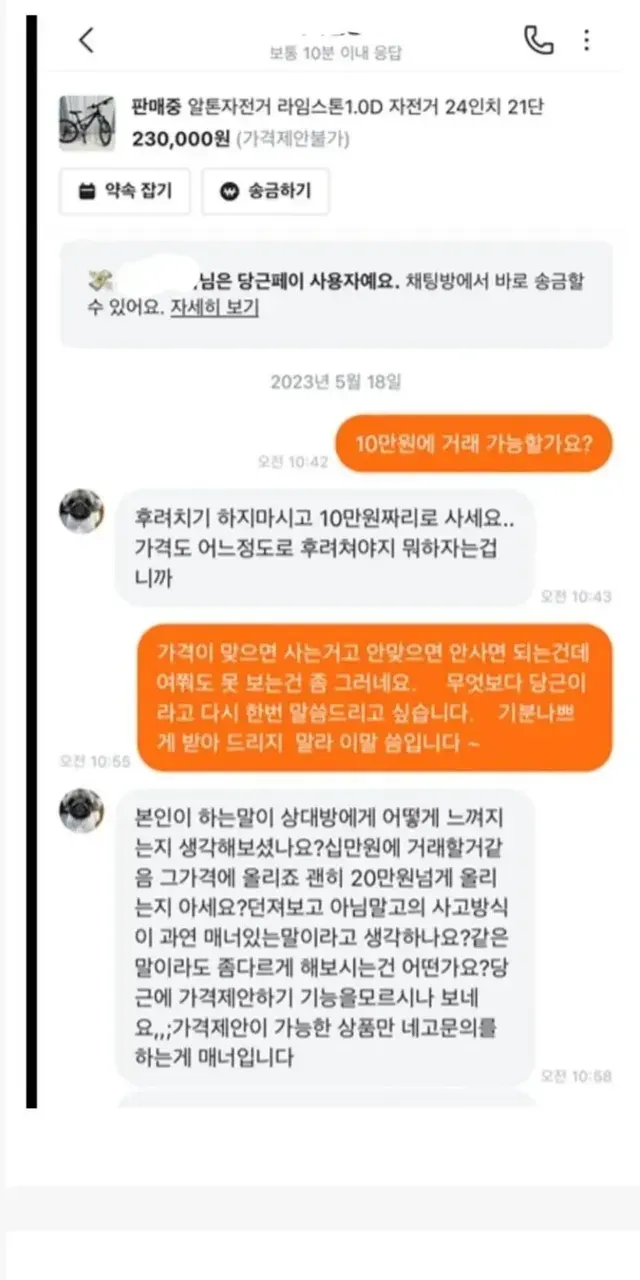Click the money emoji in 당근페이 notice
This screenshot has width=640, height=1280.
tap(98, 281)
